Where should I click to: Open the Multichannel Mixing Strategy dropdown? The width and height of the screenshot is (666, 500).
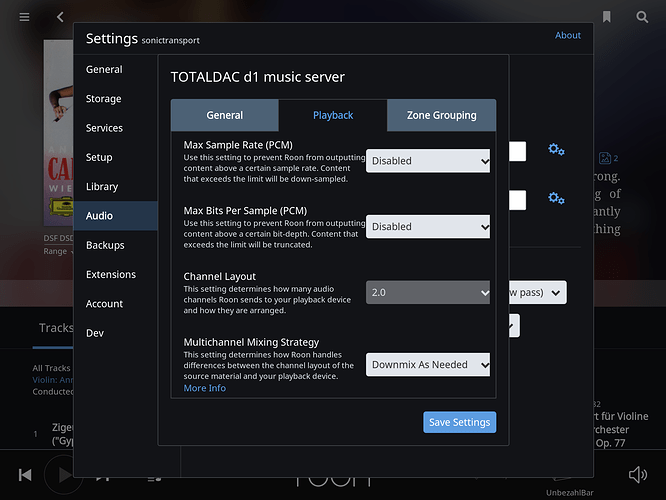428,364
